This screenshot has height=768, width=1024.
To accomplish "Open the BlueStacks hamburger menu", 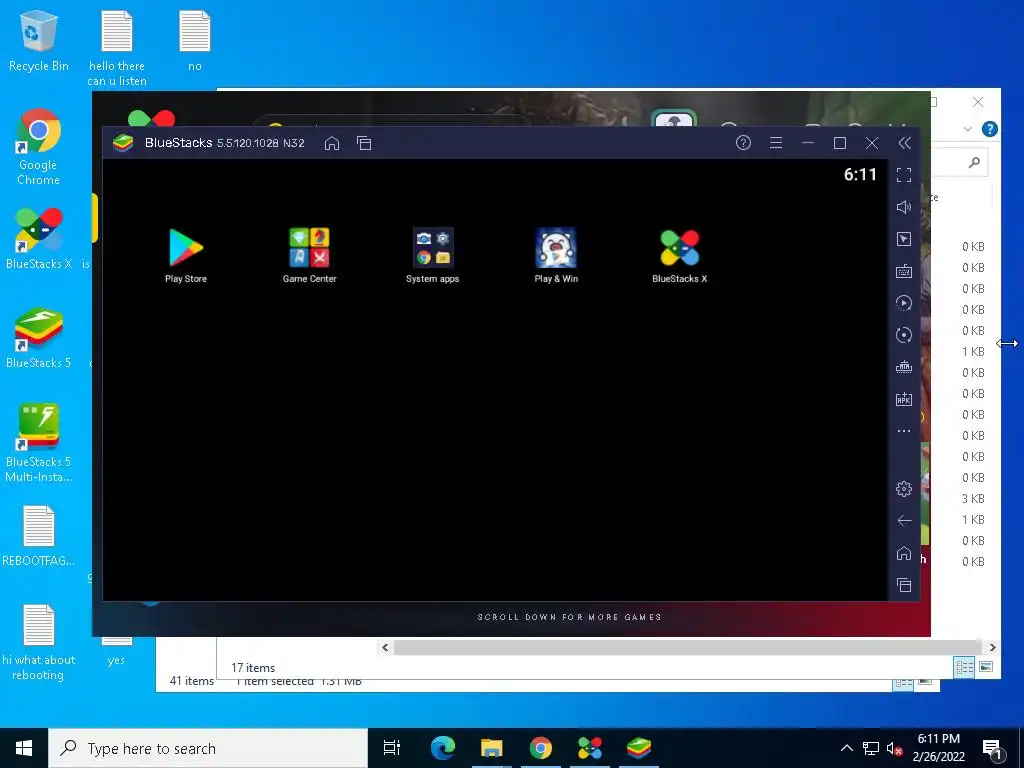I will click(x=776, y=142).
